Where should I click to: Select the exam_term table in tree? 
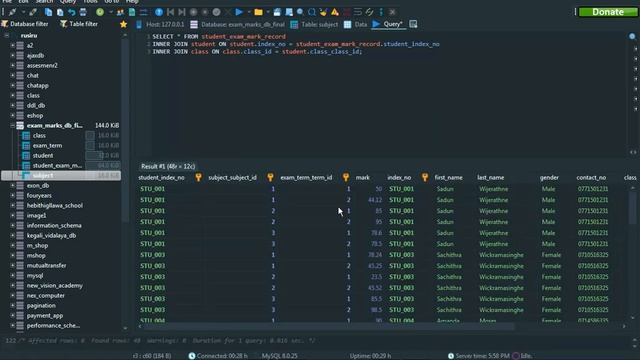coord(47,145)
